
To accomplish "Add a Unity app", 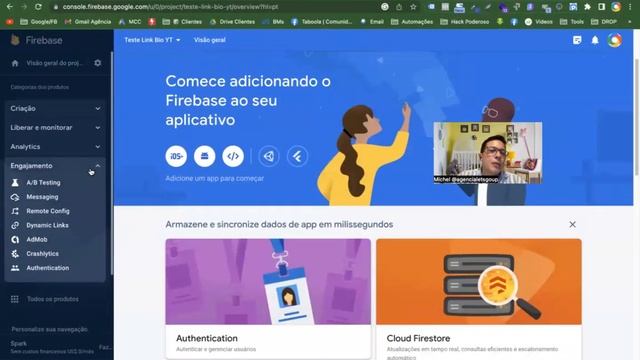I will [x=269, y=156].
